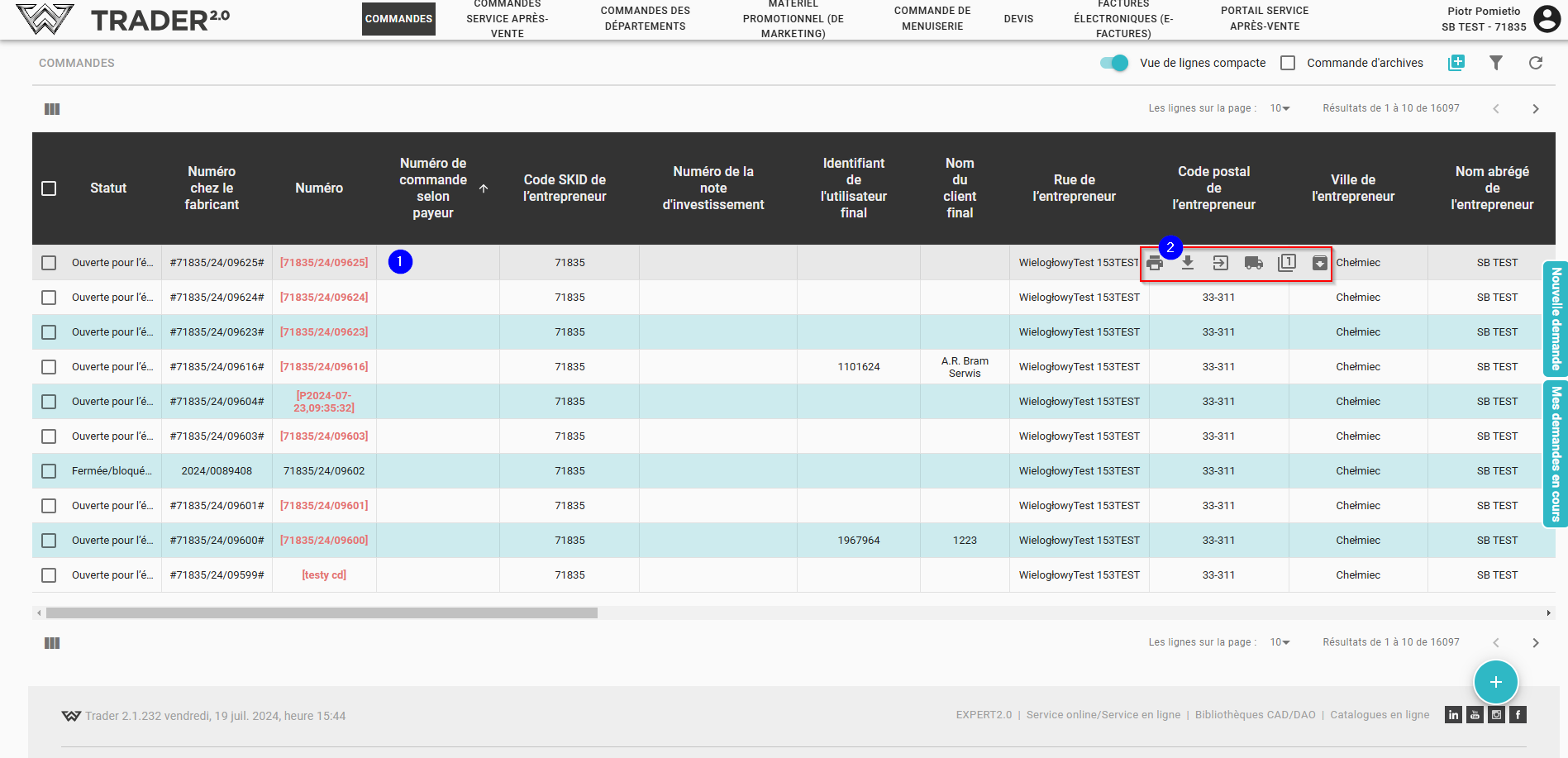
Task: Open the LinkedIn footer icon
Action: click(1453, 715)
